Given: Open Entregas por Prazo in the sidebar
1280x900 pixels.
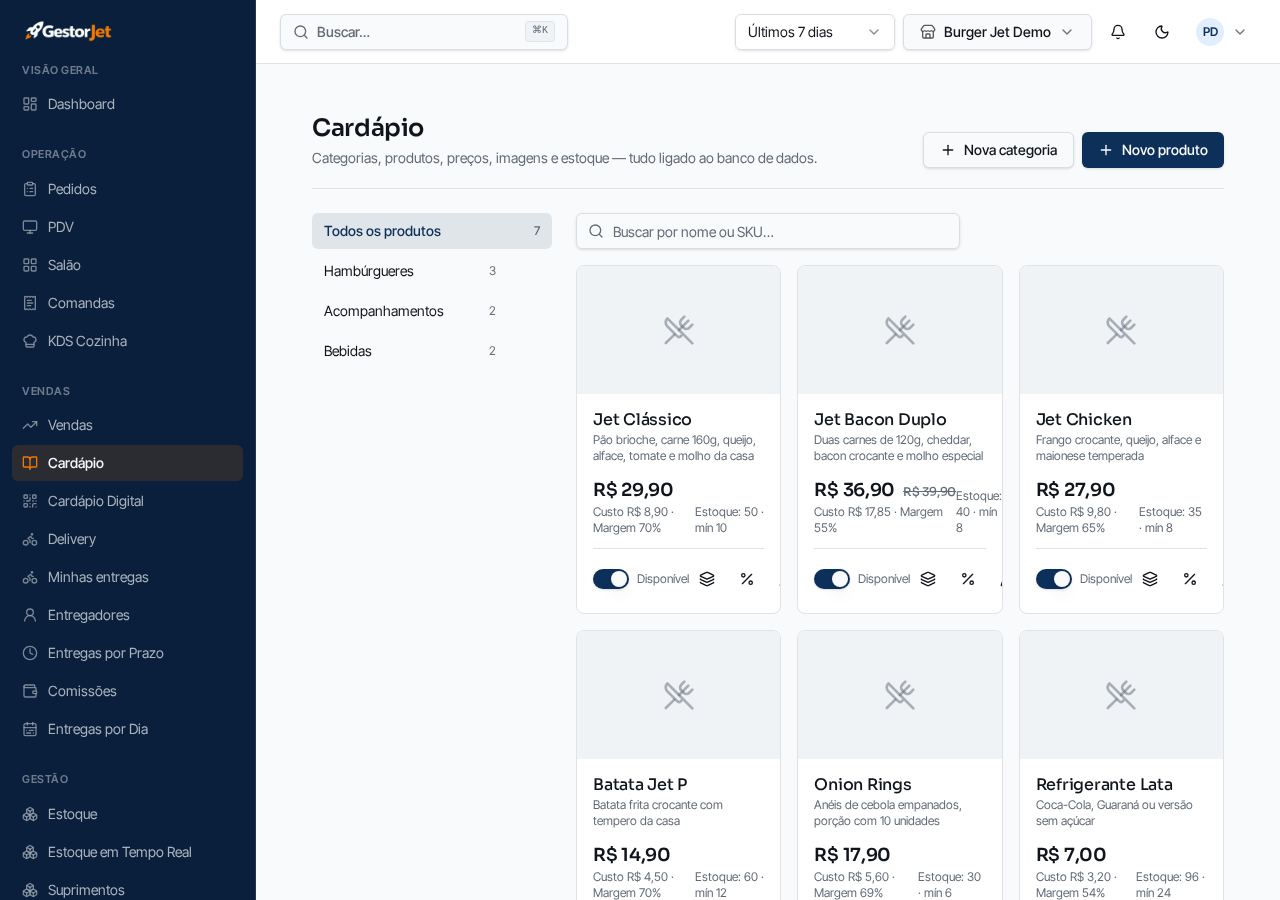Looking at the screenshot, I should [x=127, y=653].
